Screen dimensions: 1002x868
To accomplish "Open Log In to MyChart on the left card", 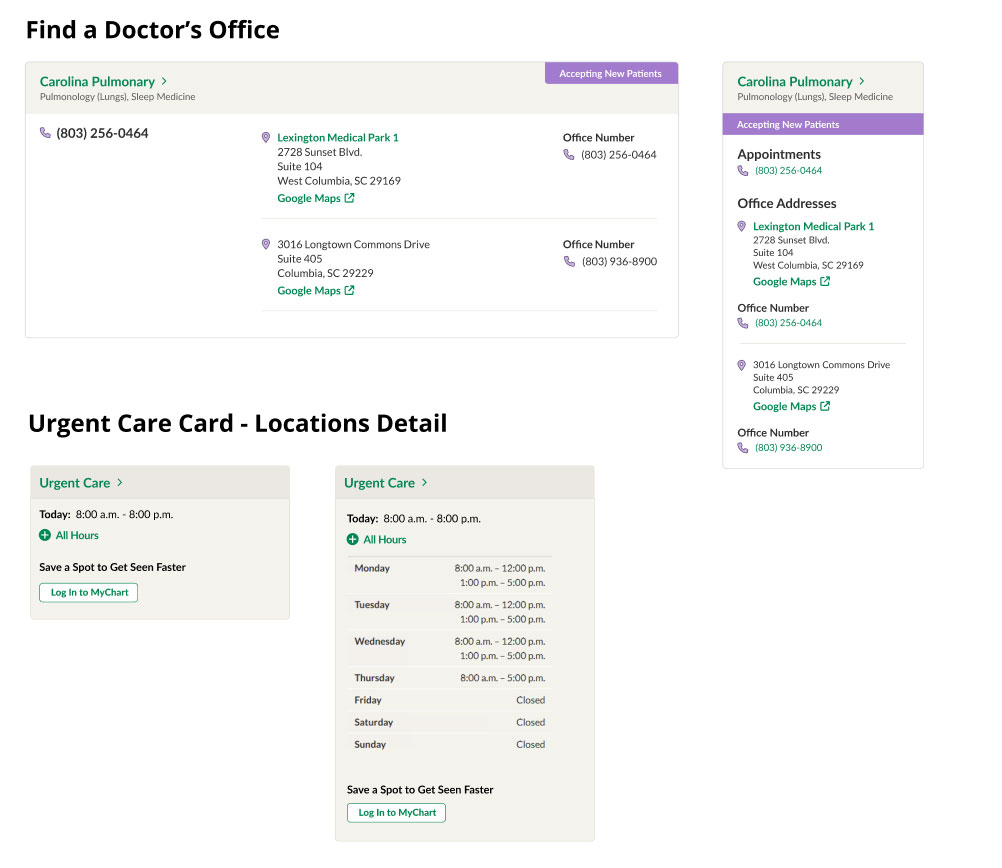I will pos(88,592).
